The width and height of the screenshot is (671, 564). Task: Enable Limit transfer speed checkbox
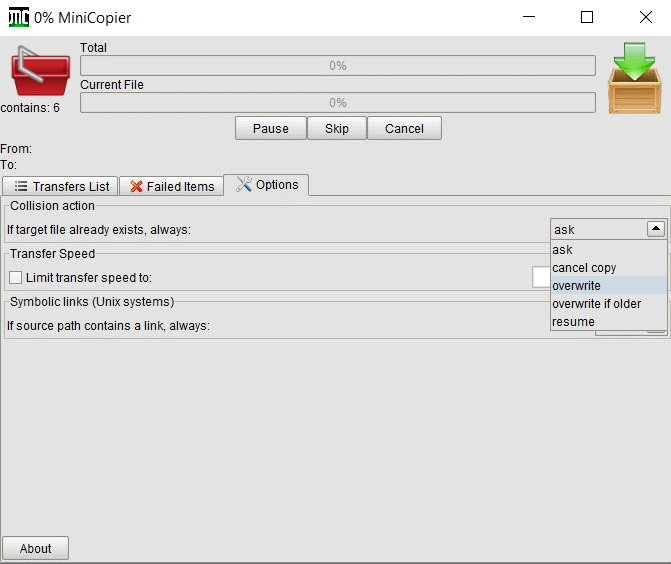coord(15,277)
